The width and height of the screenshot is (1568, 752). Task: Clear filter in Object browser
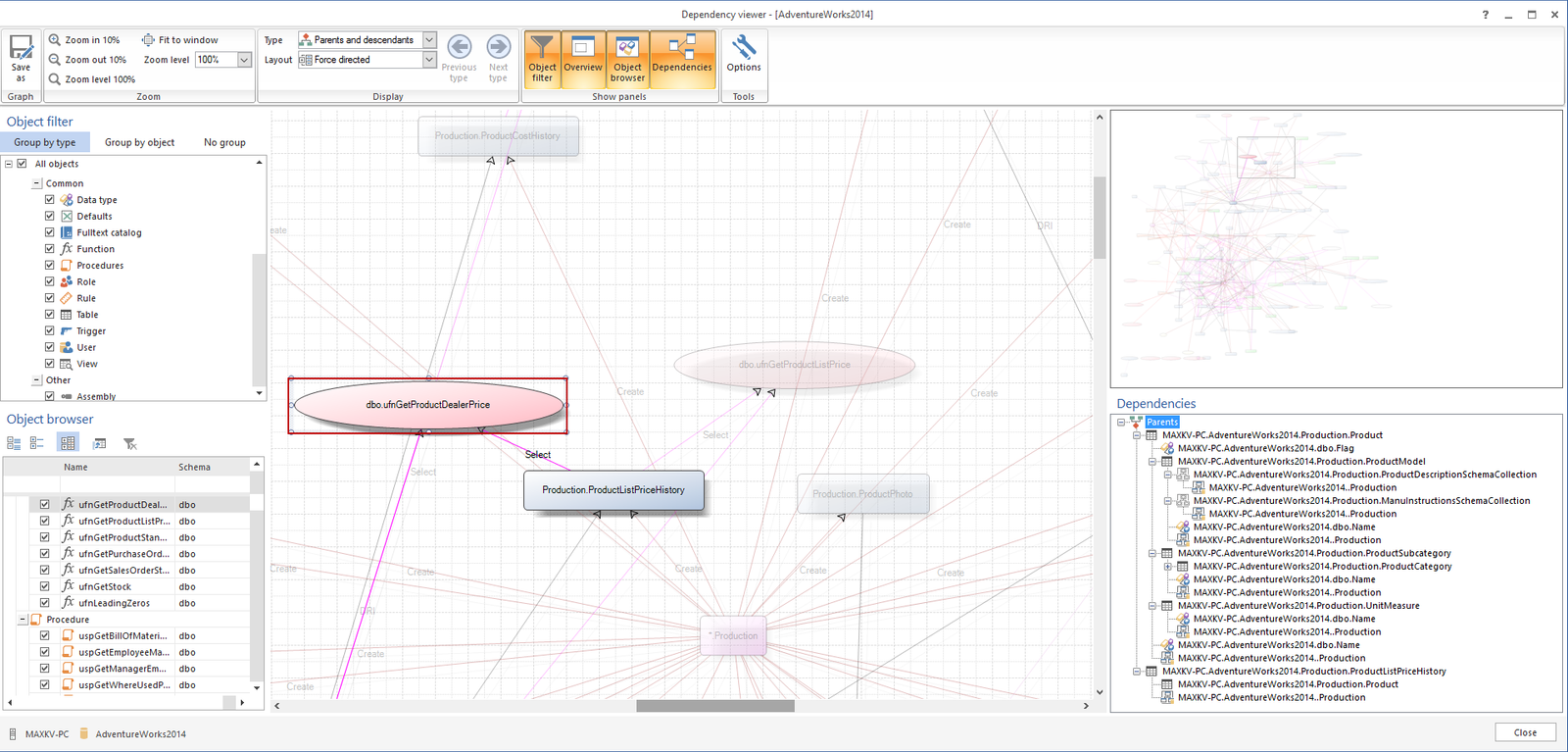point(129,444)
